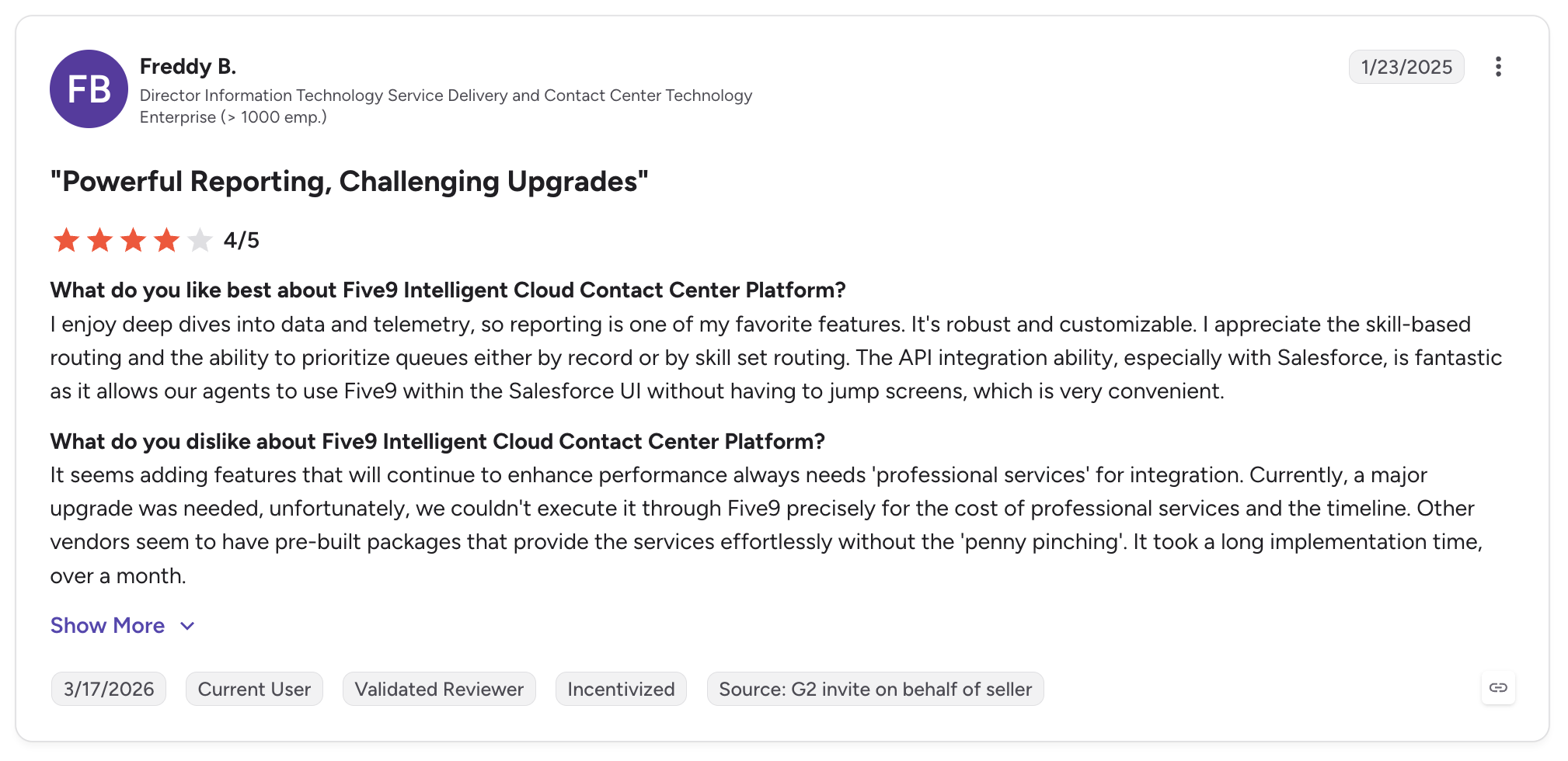Image resolution: width=1568 pixels, height=761 pixels.
Task: Click the 3/17/2026 date tag
Action: (x=109, y=689)
